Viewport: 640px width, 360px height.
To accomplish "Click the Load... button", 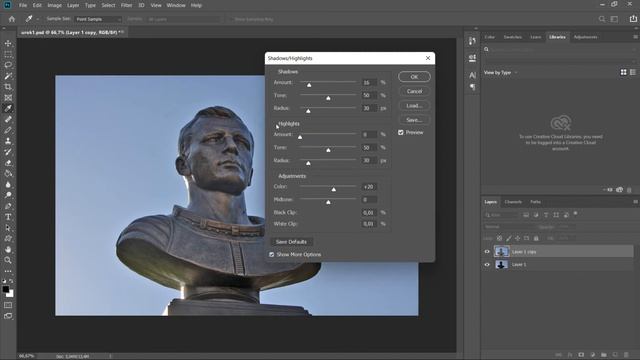I will (414, 106).
